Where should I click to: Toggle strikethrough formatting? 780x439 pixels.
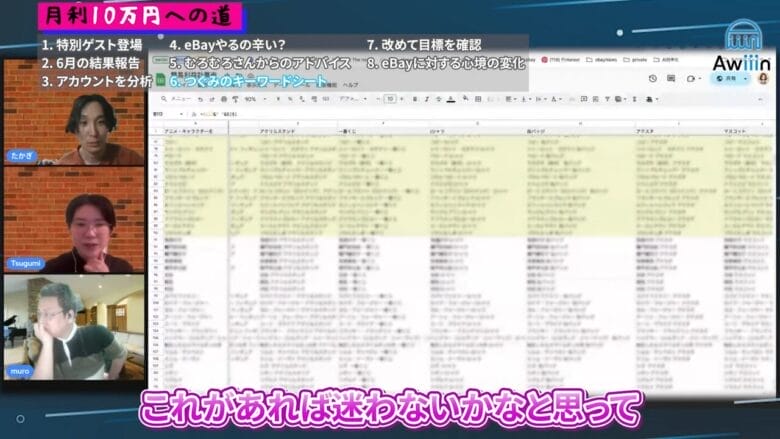pos(439,99)
